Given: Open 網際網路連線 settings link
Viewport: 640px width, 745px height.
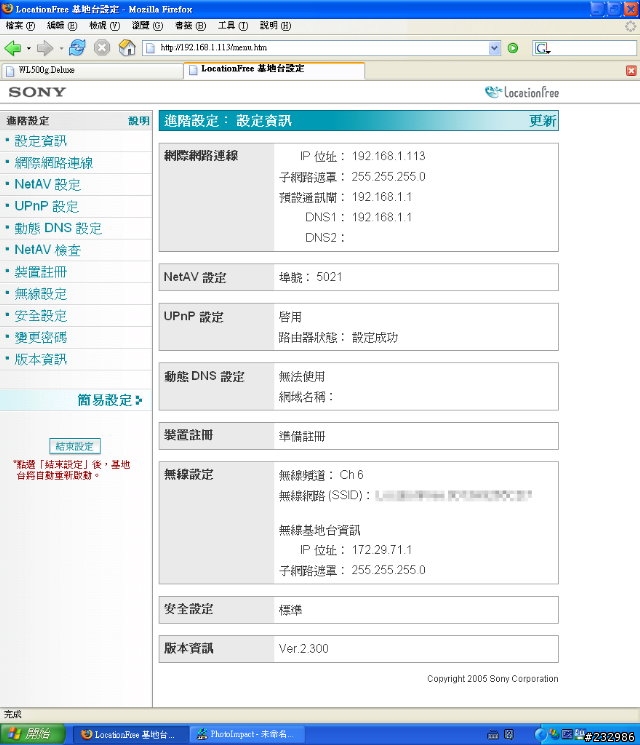Looking at the screenshot, I should coord(54,163).
